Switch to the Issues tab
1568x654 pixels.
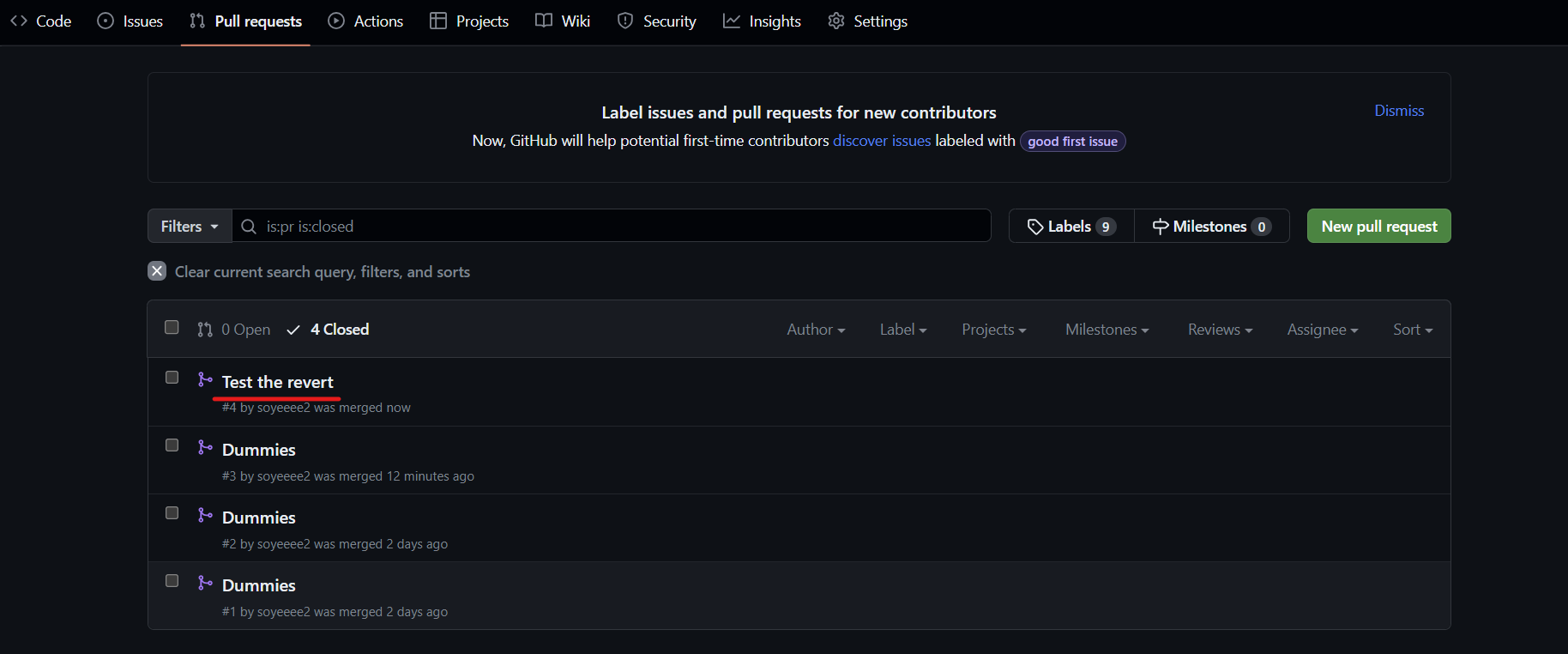tap(130, 21)
